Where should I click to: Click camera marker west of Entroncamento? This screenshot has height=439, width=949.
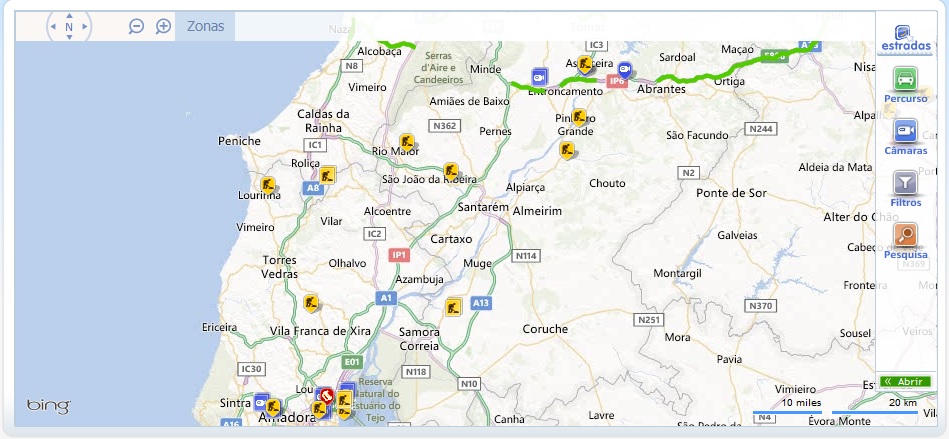pos(539,77)
